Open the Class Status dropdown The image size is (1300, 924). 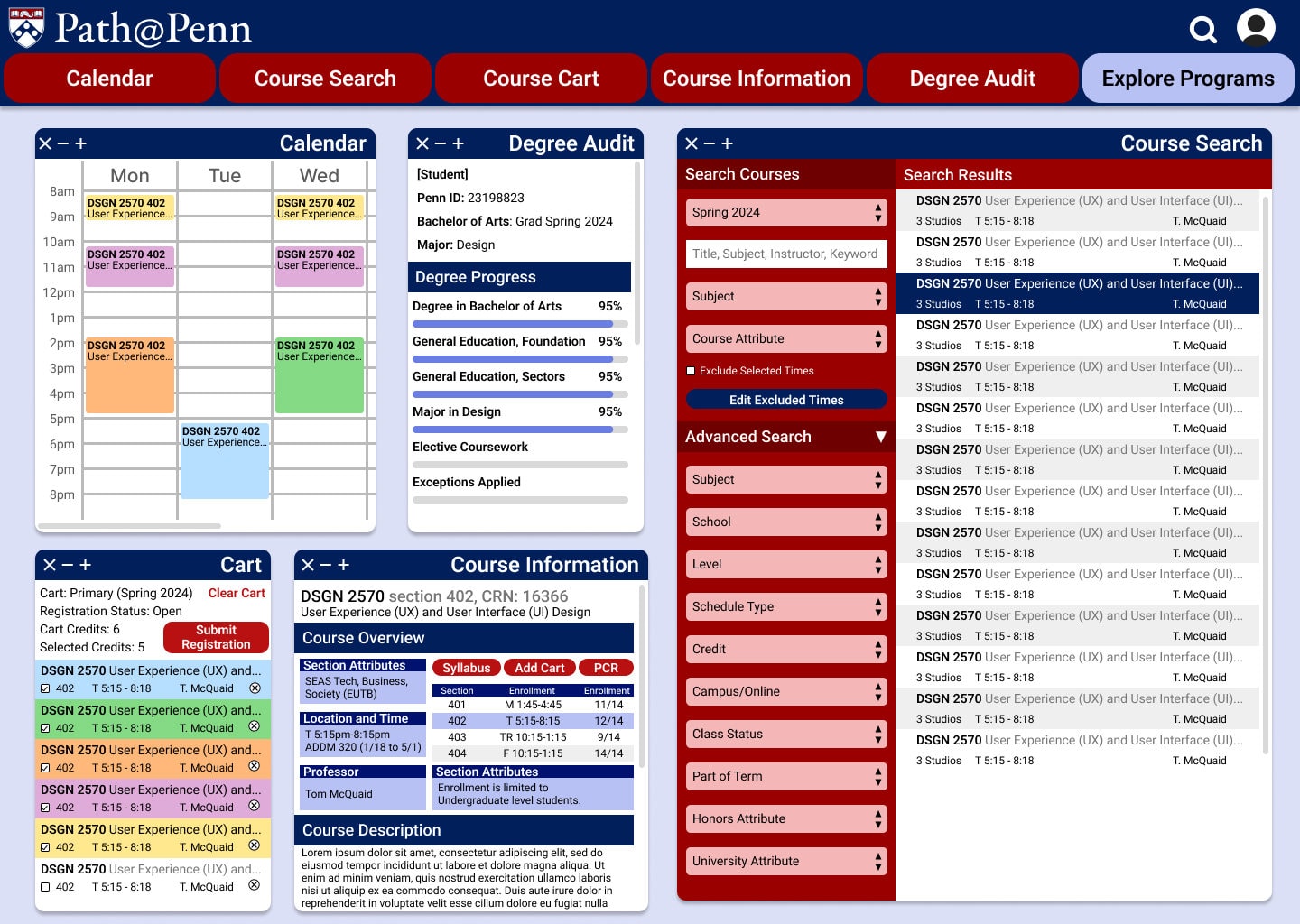[x=786, y=734]
